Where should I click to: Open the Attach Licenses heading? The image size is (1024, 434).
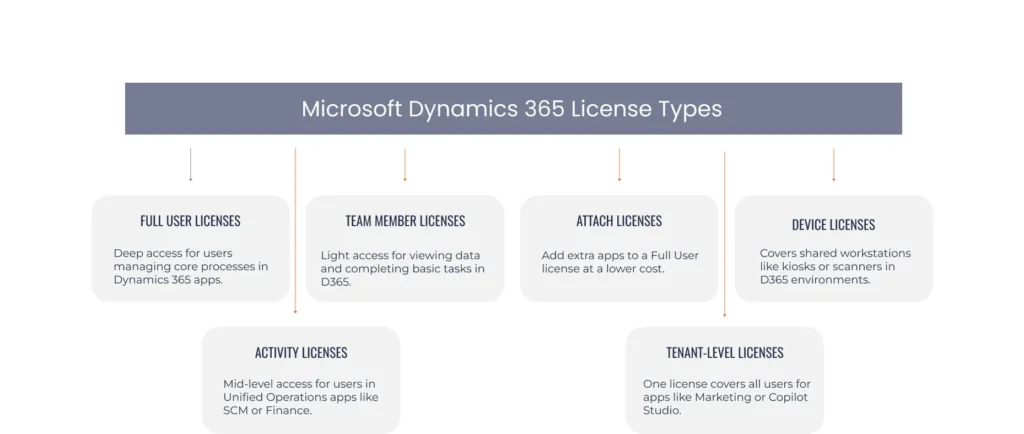619,221
